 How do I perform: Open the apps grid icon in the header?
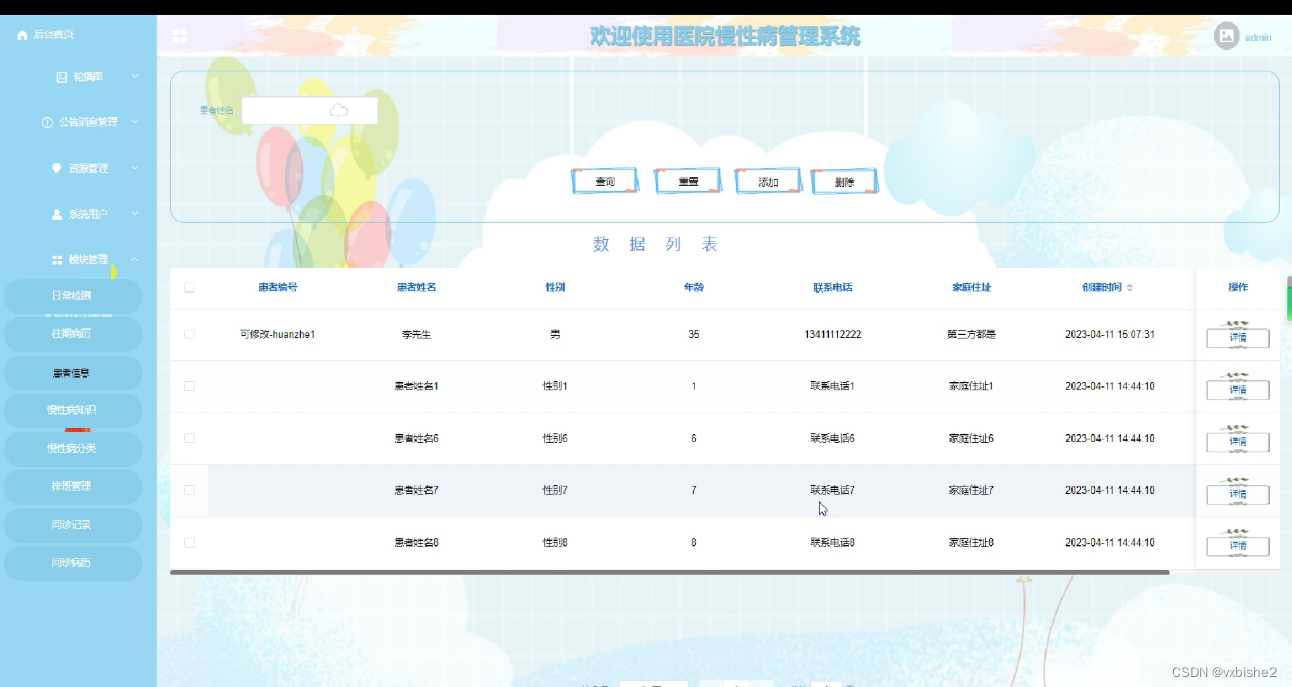(179, 36)
